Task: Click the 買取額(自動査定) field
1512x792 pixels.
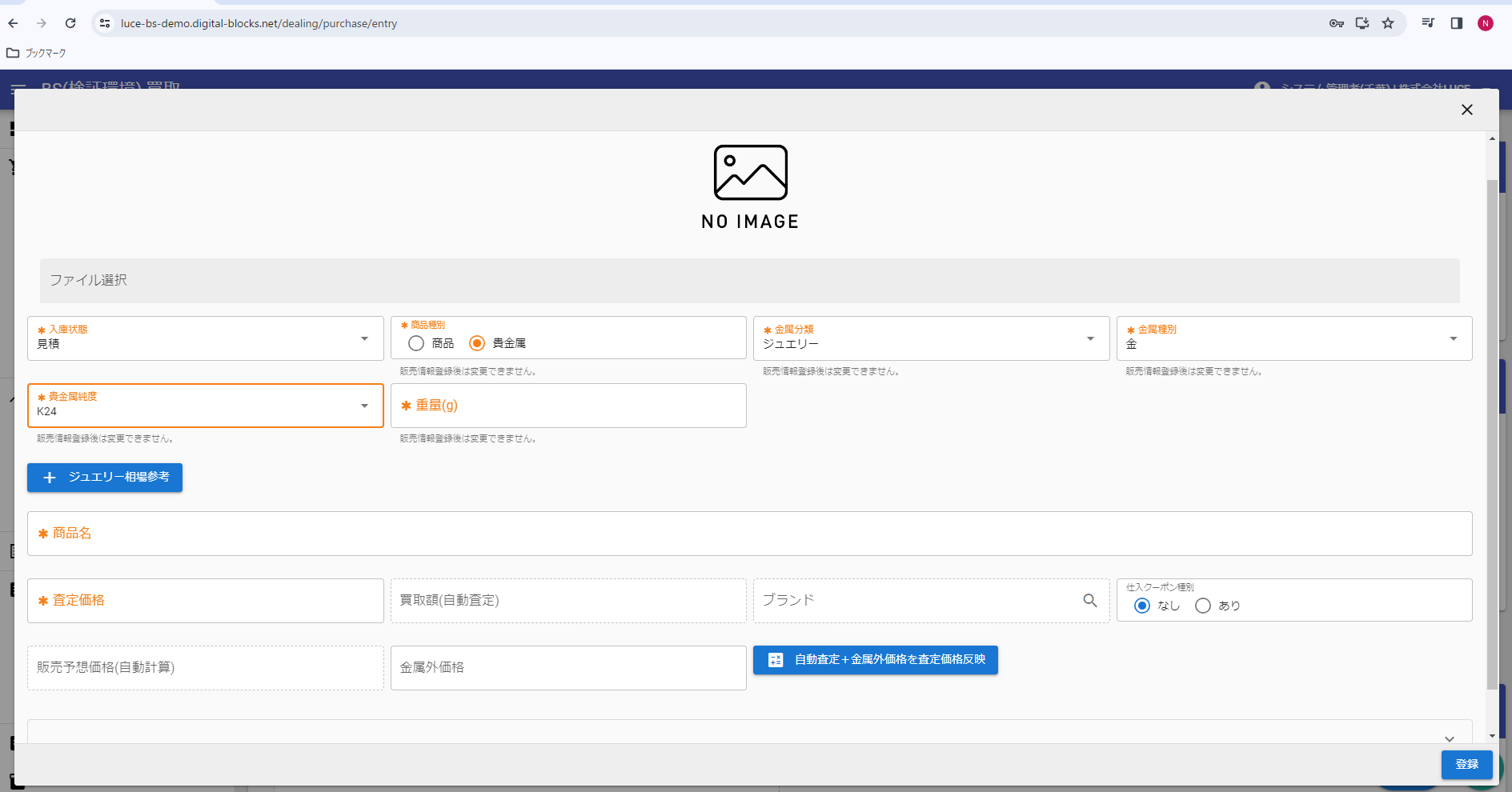Action: point(568,601)
